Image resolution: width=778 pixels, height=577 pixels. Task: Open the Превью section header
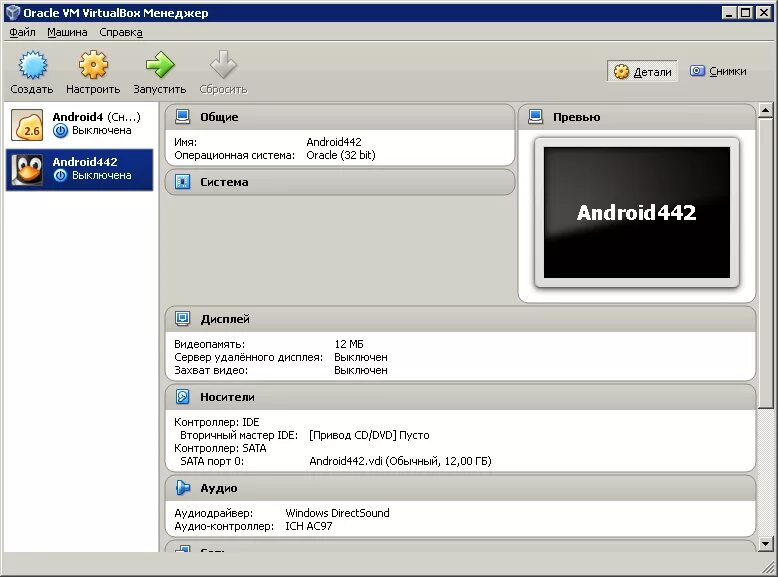[637, 117]
